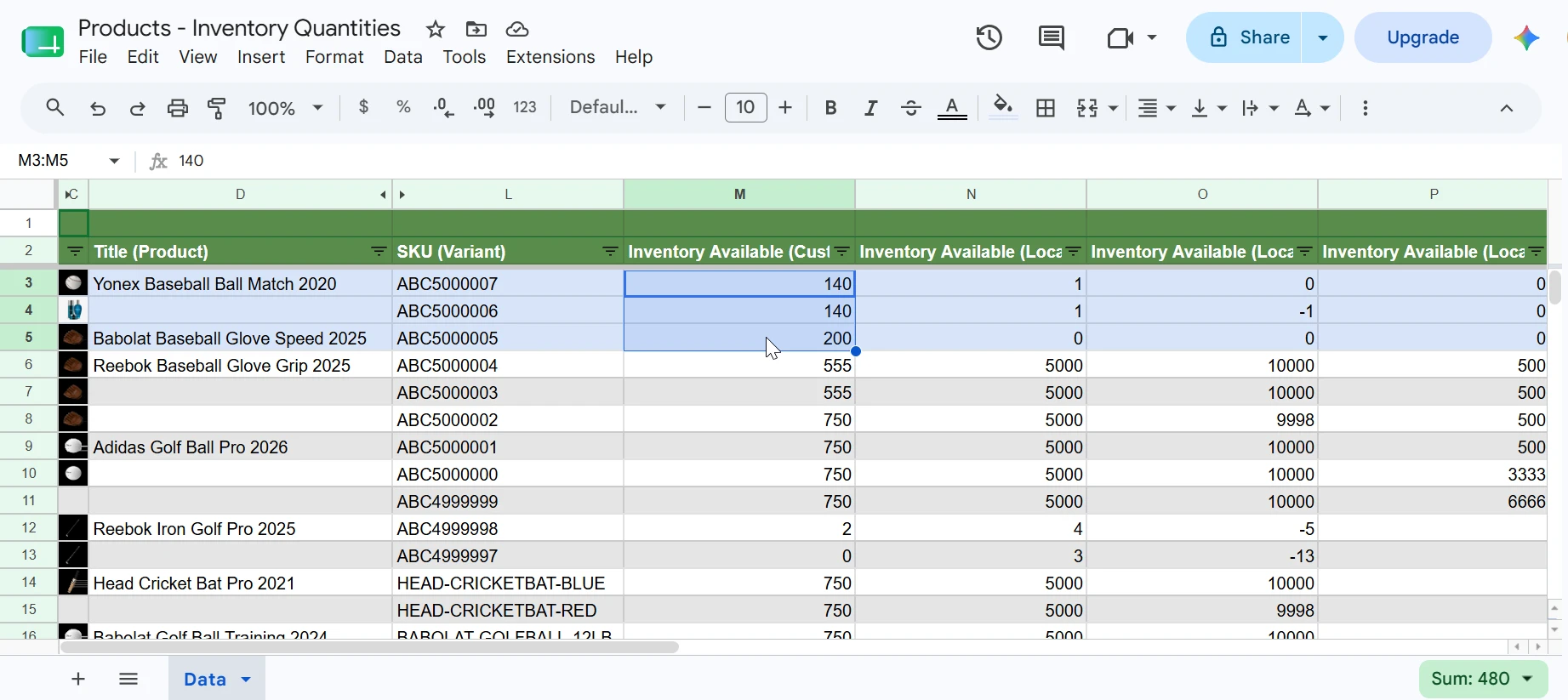Image resolution: width=1568 pixels, height=700 pixels.
Task: Increase the font size
Action: click(x=785, y=107)
